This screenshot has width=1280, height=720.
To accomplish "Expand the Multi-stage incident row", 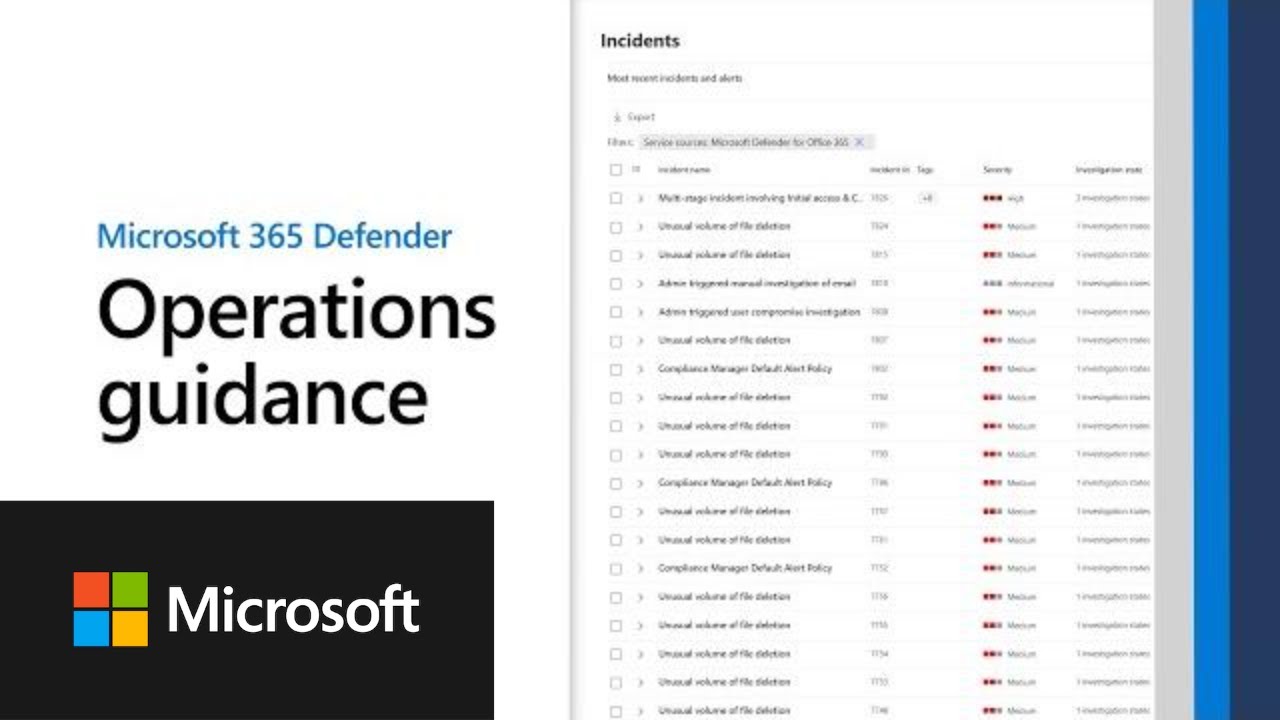I will click(x=640, y=198).
